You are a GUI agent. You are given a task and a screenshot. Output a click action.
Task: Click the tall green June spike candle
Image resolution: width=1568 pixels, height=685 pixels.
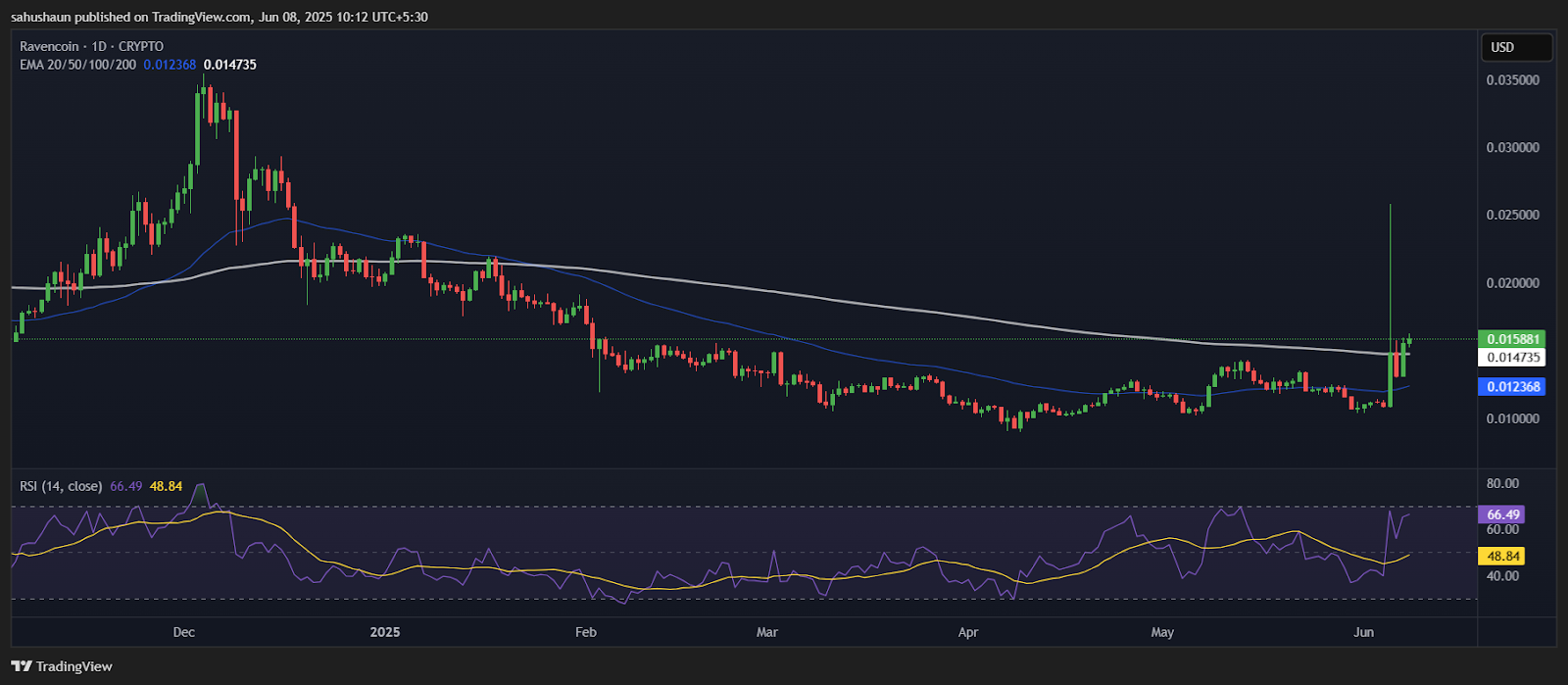coord(1391,305)
